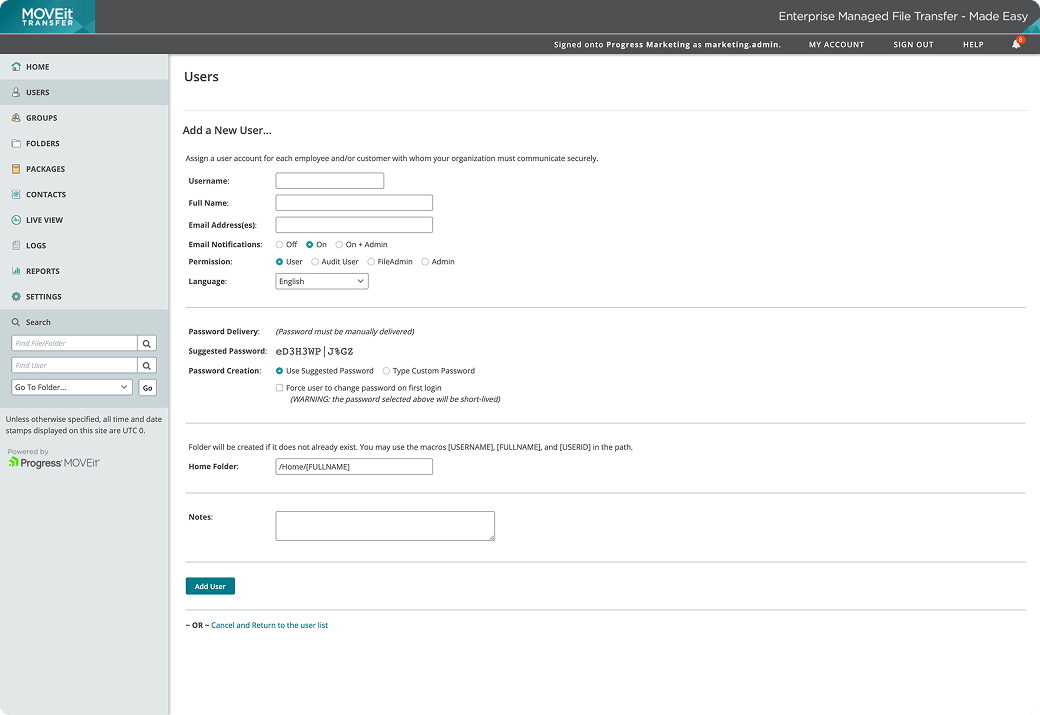Click the Reports chart icon
The height and width of the screenshot is (715, 1040).
[x=16, y=271]
